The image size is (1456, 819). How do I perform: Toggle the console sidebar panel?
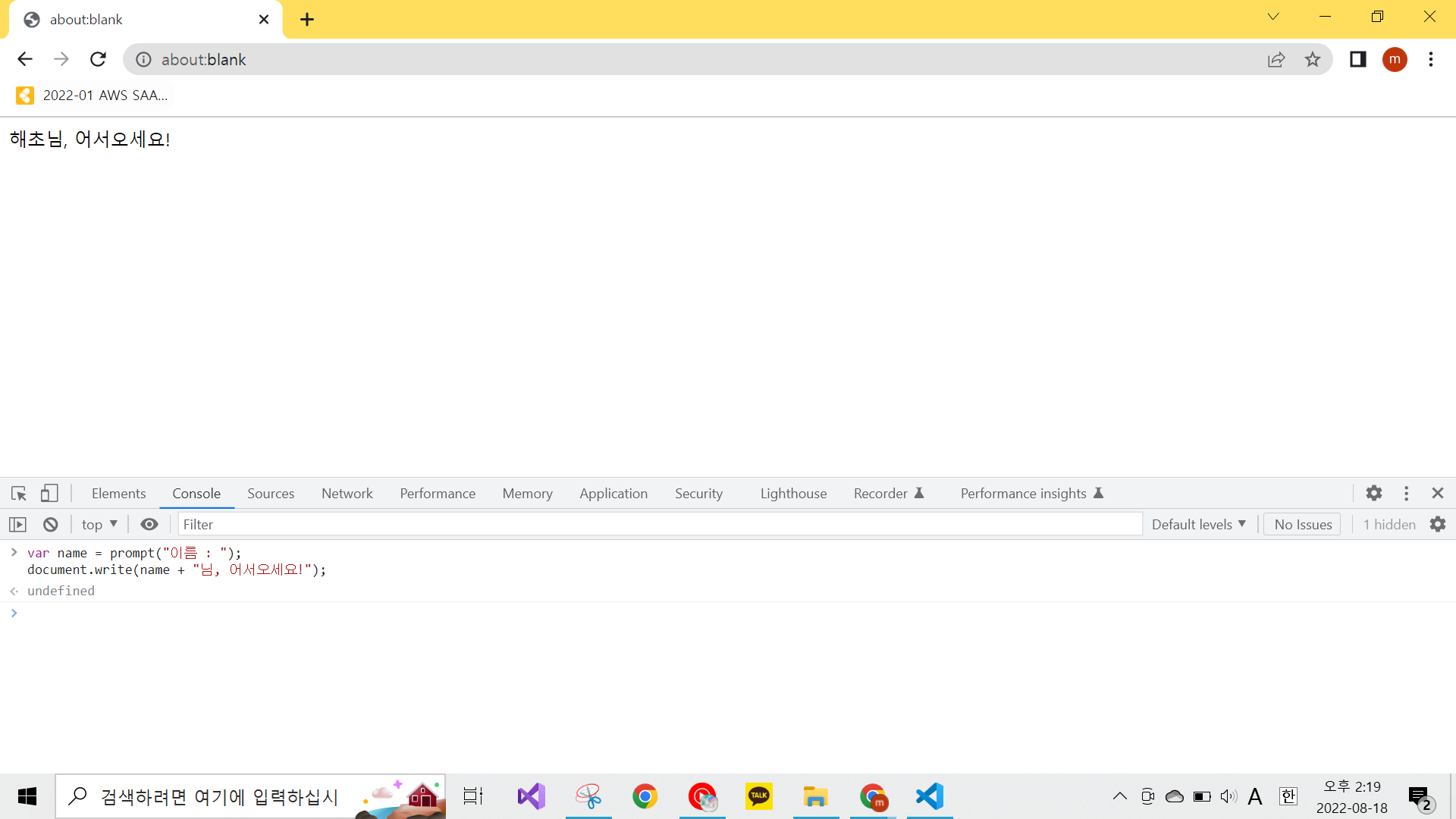(x=17, y=525)
